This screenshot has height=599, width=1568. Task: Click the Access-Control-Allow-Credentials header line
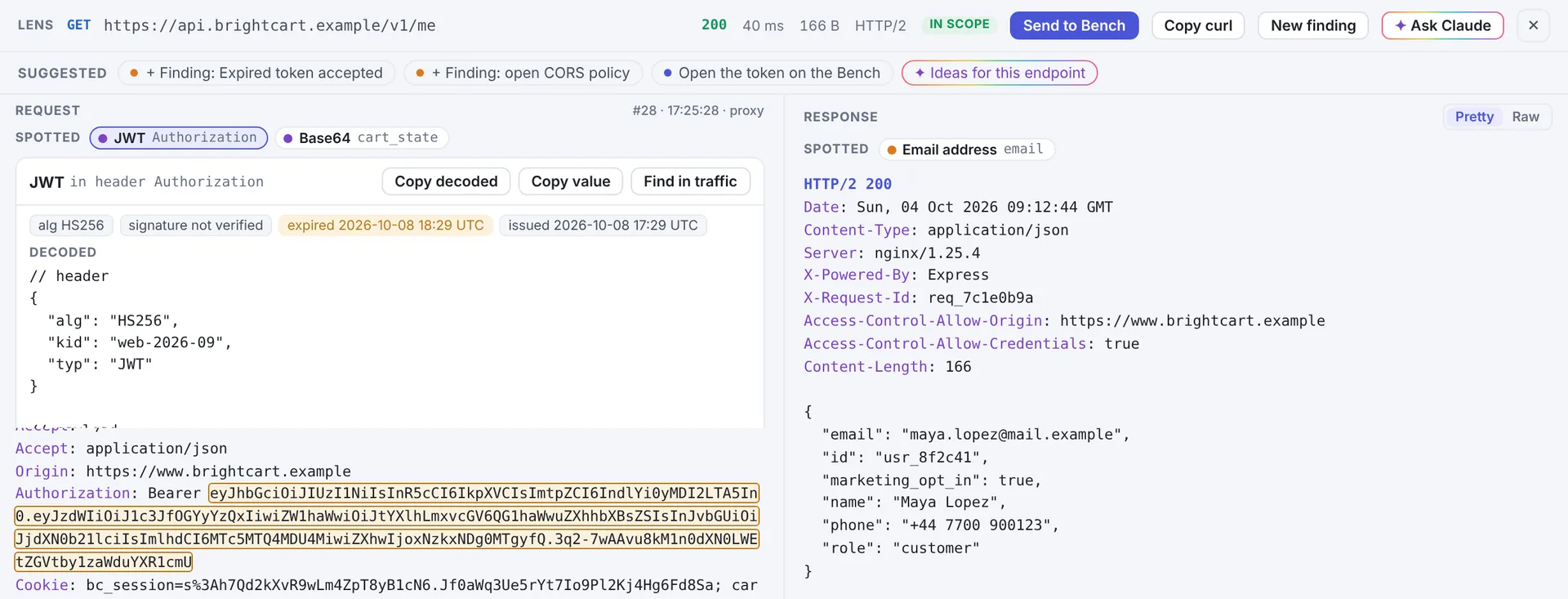coord(971,344)
